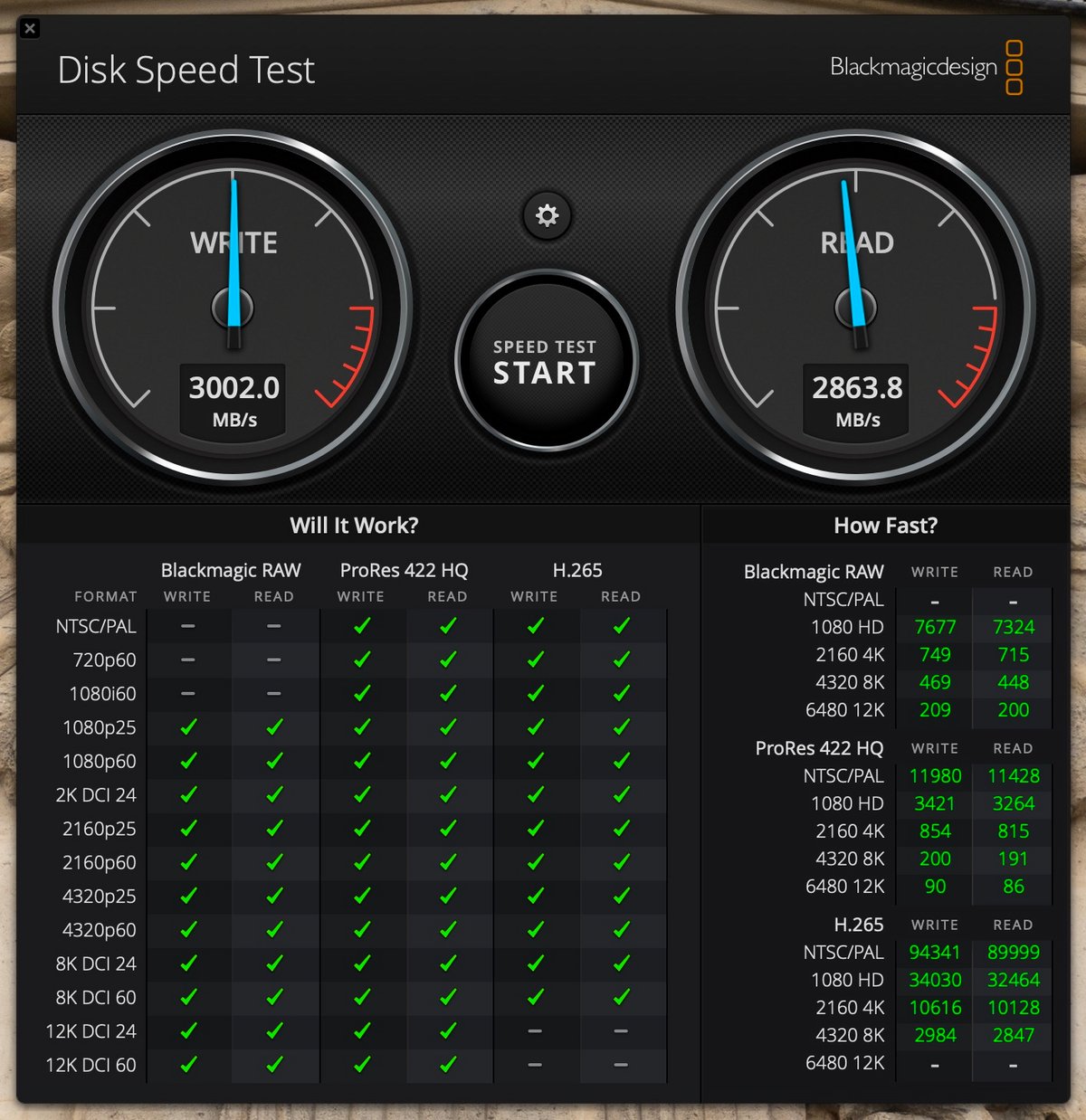Click the 1080i60 format row label
1086x1120 pixels.
point(102,694)
